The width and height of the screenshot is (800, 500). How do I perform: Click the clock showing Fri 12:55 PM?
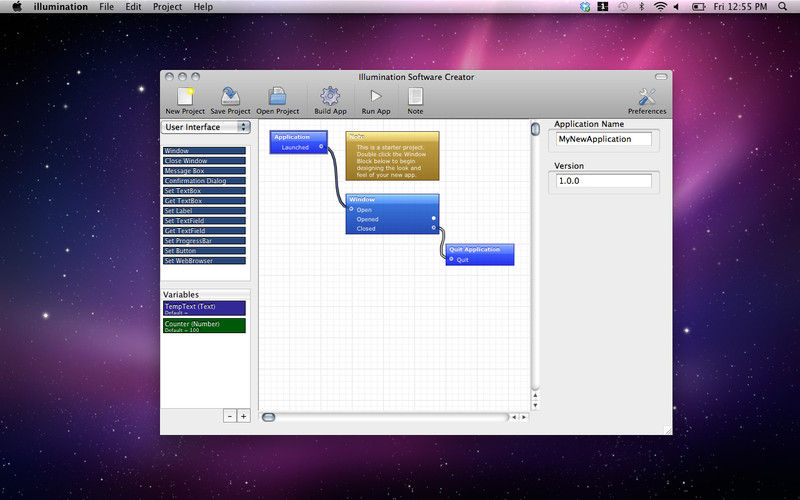pyautogui.click(x=740, y=7)
